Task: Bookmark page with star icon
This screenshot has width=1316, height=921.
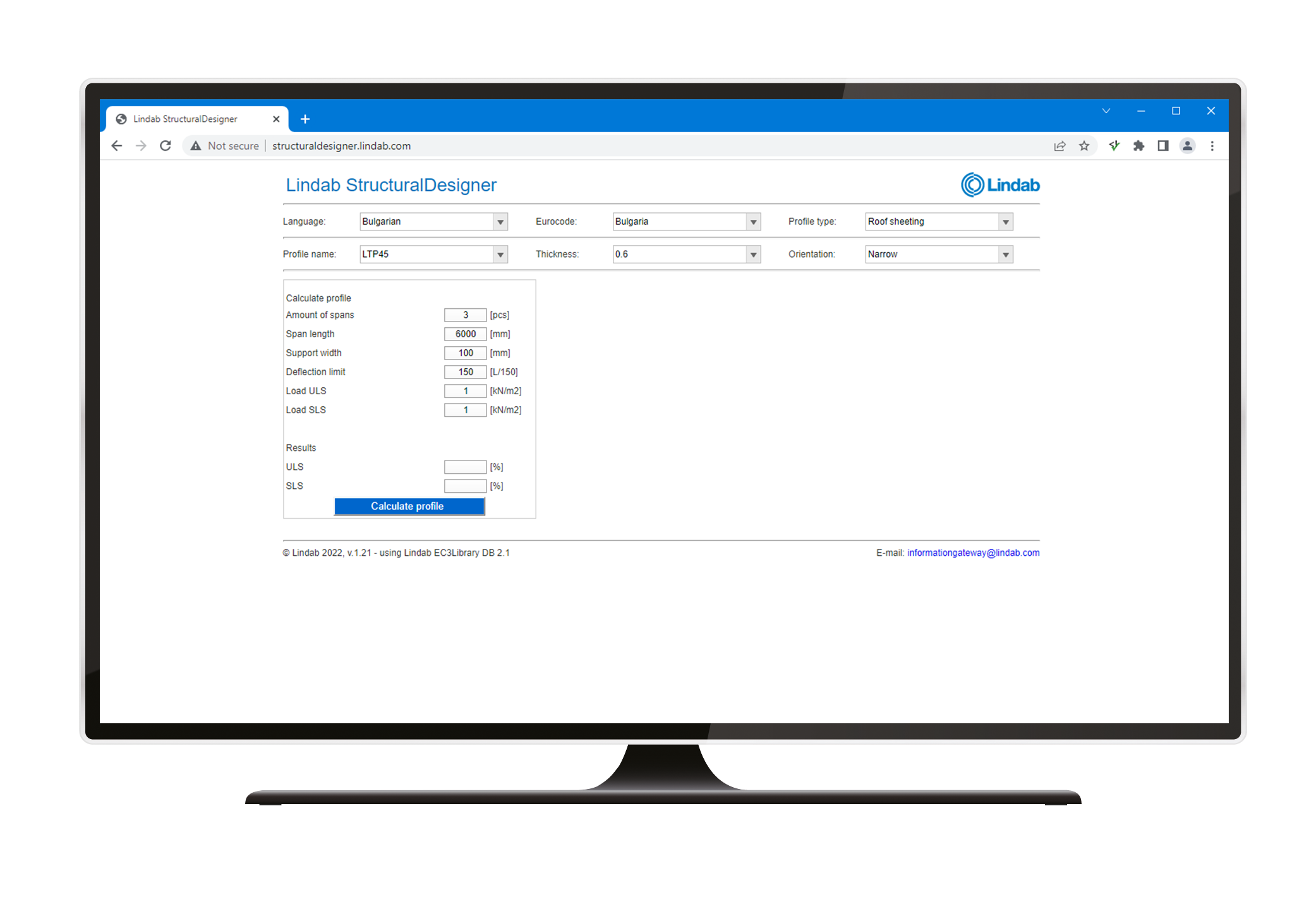Action: click(1084, 146)
